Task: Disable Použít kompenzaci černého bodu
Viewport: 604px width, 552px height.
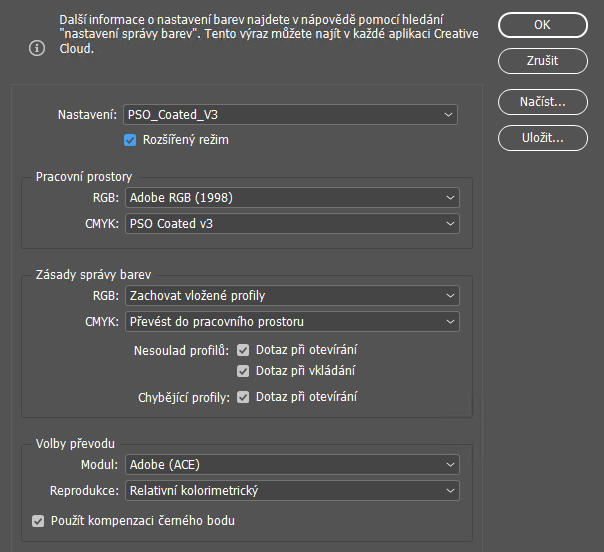Action: tap(38, 521)
